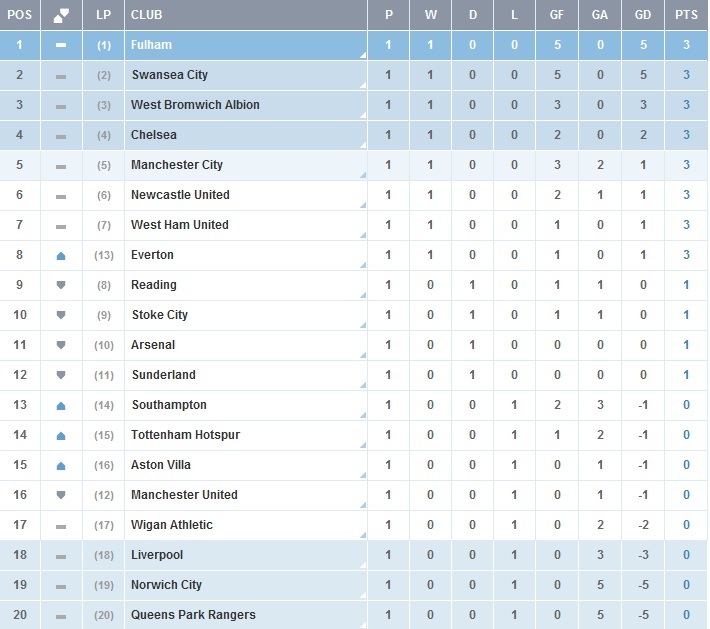Open the Swansea City club link
Viewport: 710px width, 629px height.
170,75
